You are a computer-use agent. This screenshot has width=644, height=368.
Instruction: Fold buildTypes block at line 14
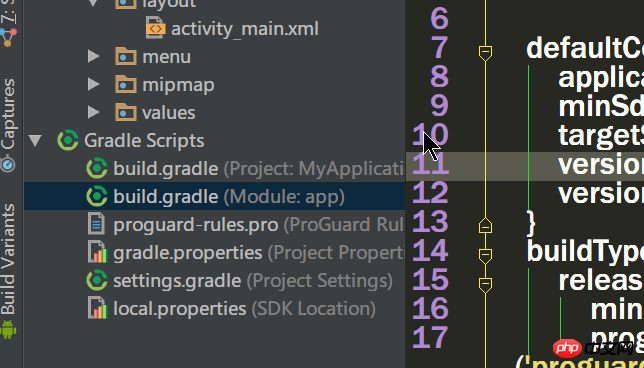pos(485,256)
